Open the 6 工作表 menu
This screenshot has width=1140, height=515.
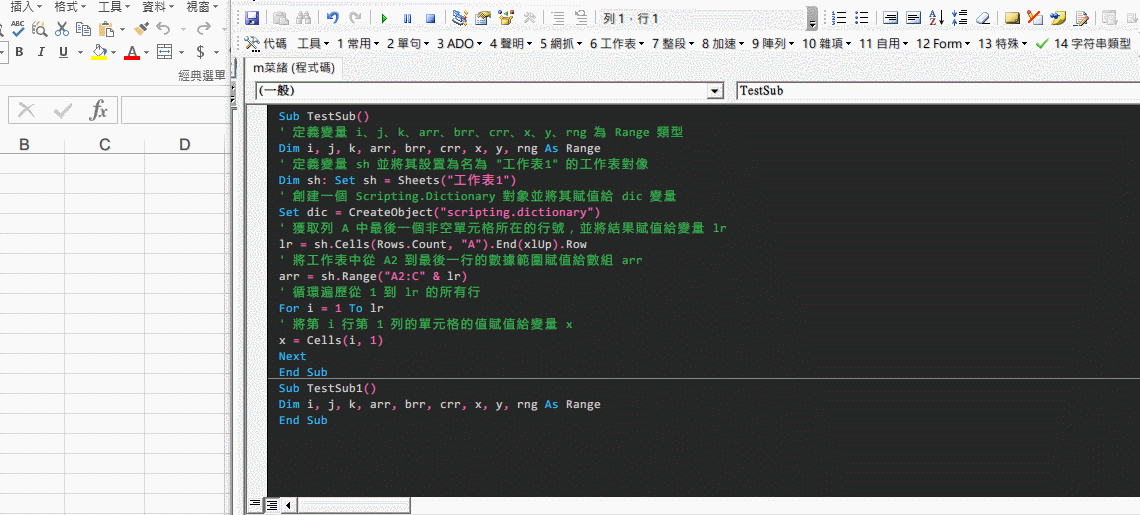coord(617,44)
